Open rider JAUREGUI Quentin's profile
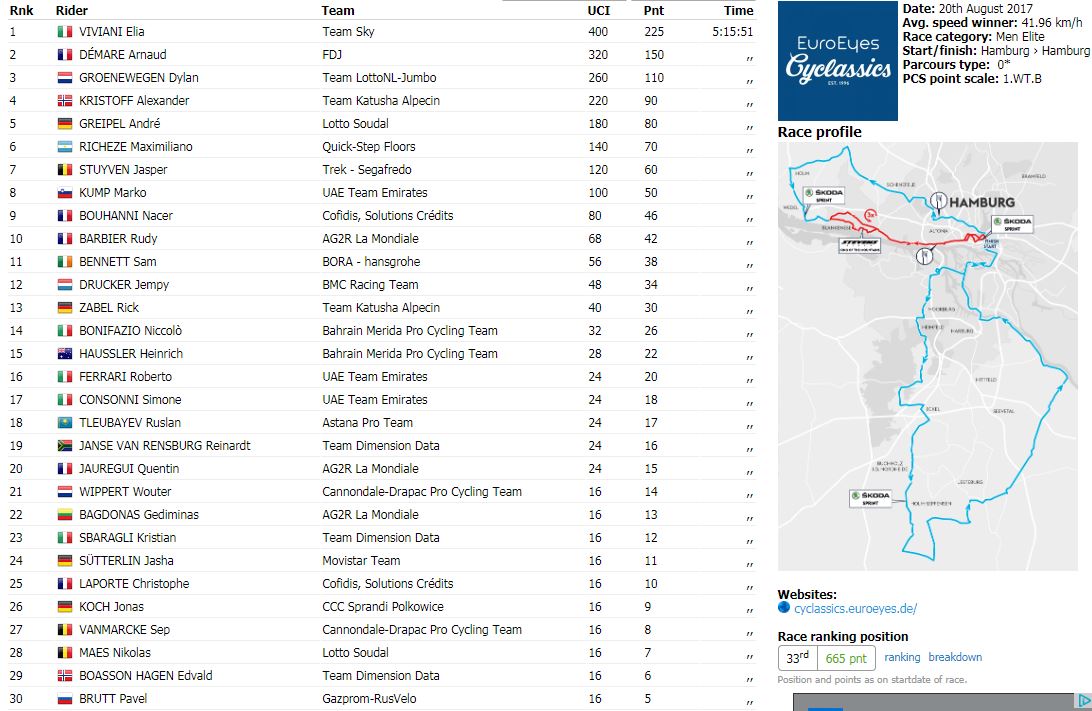Screen dimensions: 1092x711 point(129,468)
